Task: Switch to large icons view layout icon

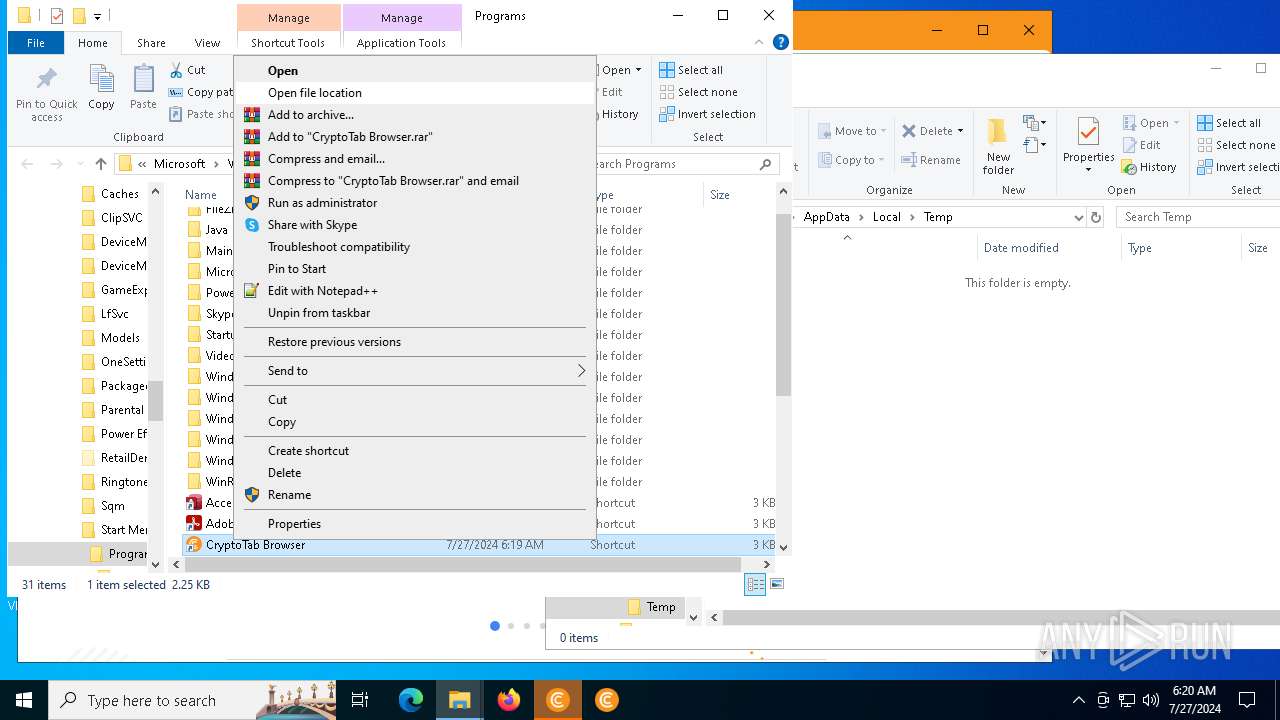Action: click(x=777, y=585)
